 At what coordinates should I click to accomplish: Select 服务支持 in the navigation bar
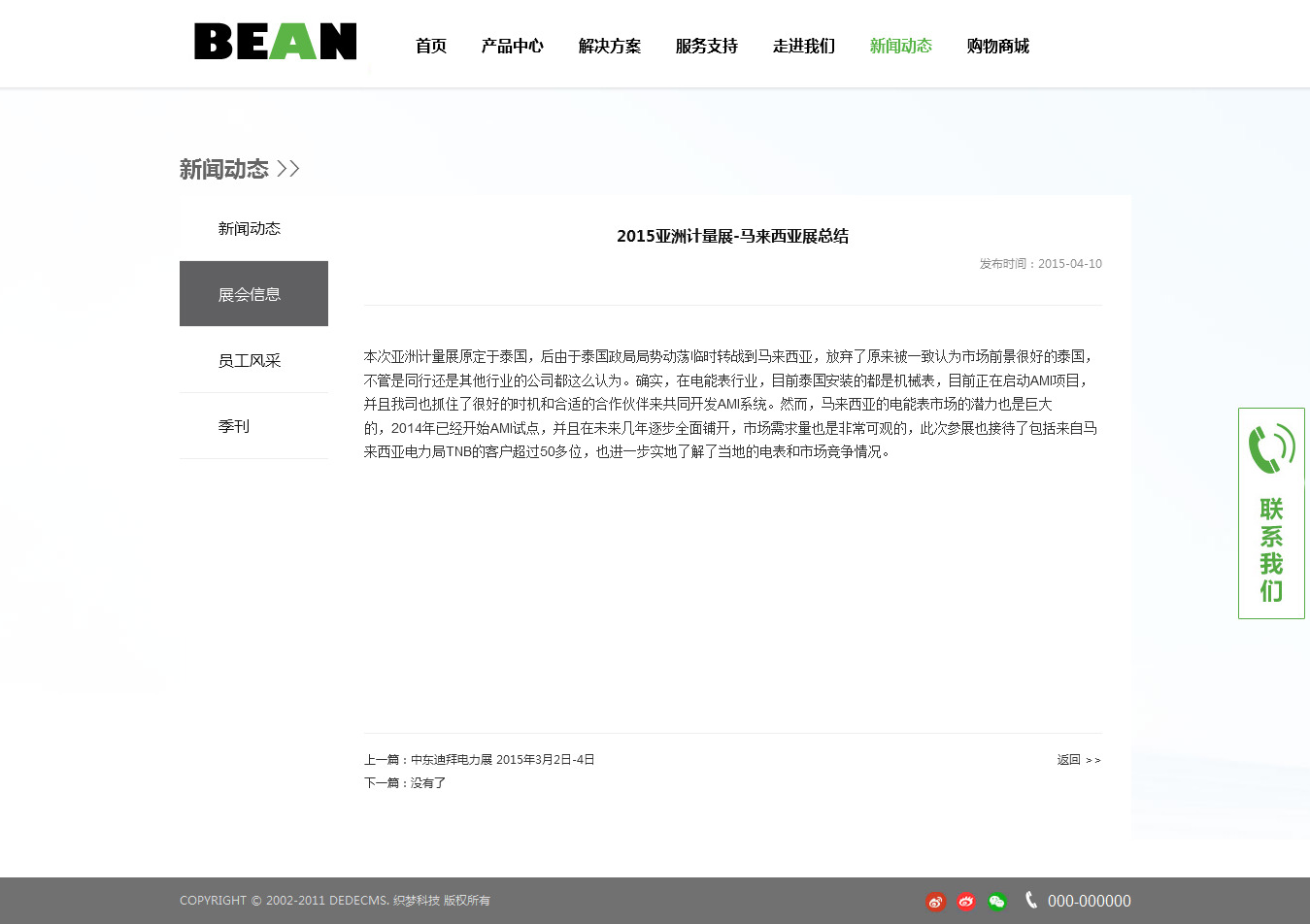coord(707,46)
